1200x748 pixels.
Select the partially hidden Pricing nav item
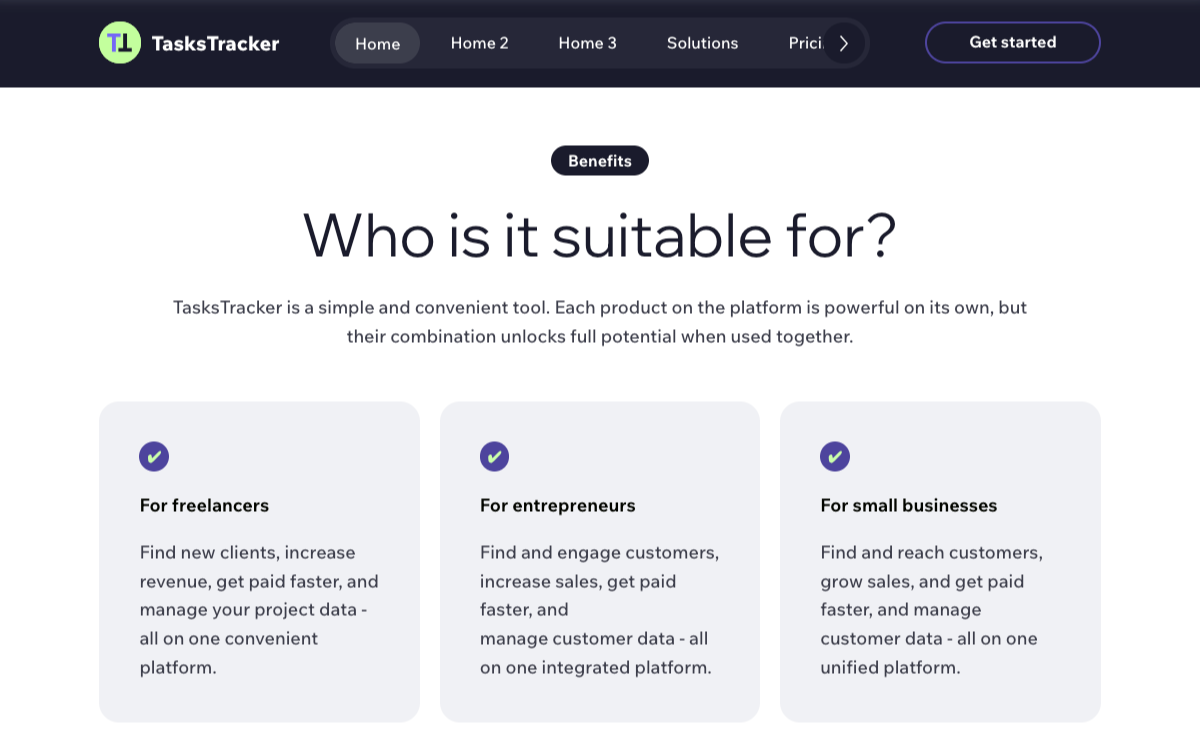click(805, 43)
